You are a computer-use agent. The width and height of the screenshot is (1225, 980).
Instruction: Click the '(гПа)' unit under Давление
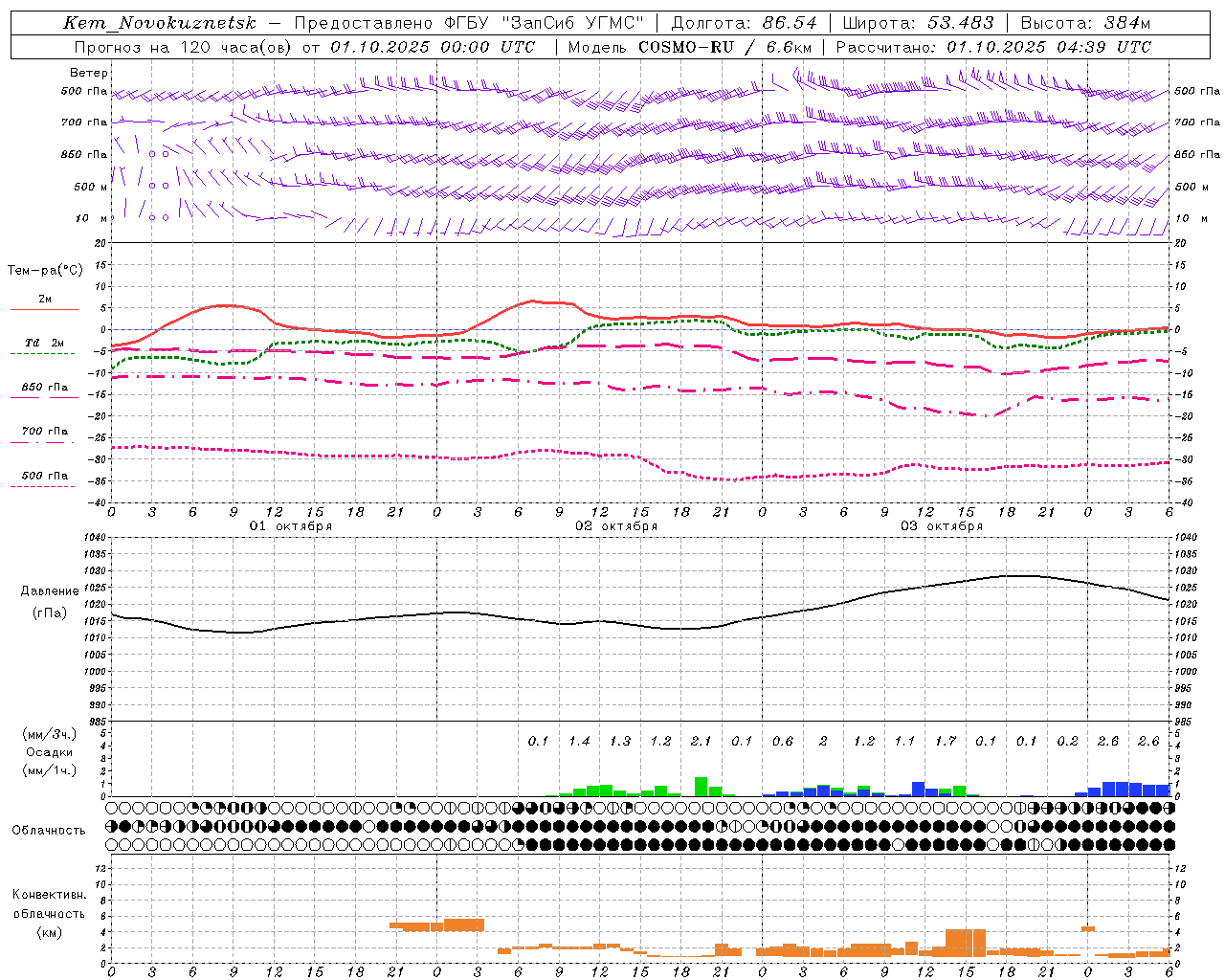pyautogui.click(x=50, y=612)
